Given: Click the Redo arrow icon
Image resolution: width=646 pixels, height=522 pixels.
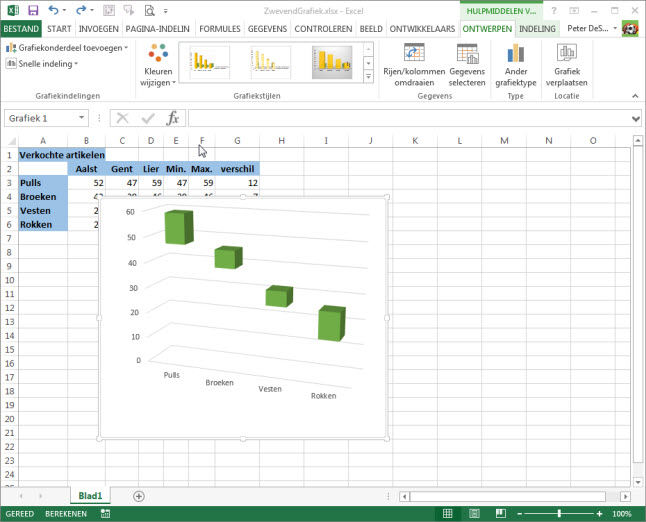Looking at the screenshot, I should 81,10.
